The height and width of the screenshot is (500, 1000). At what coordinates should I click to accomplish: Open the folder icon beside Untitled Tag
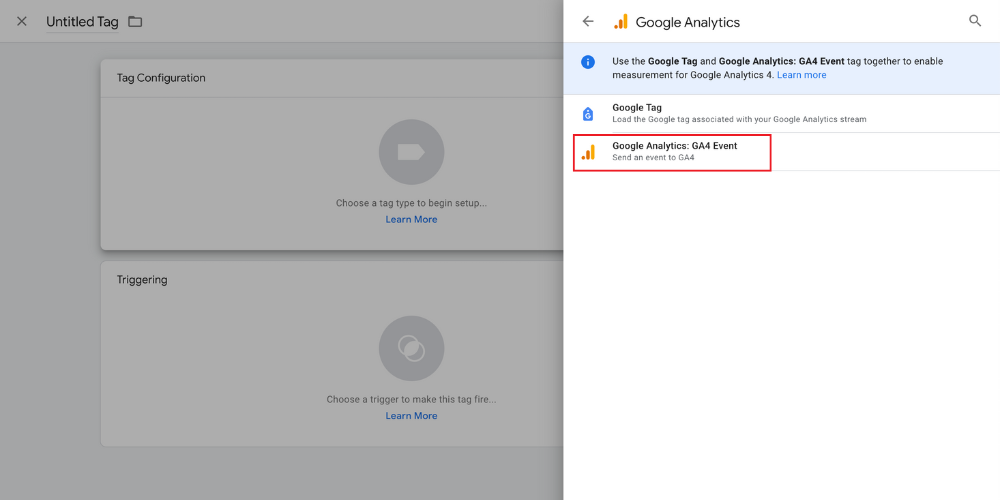(135, 22)
